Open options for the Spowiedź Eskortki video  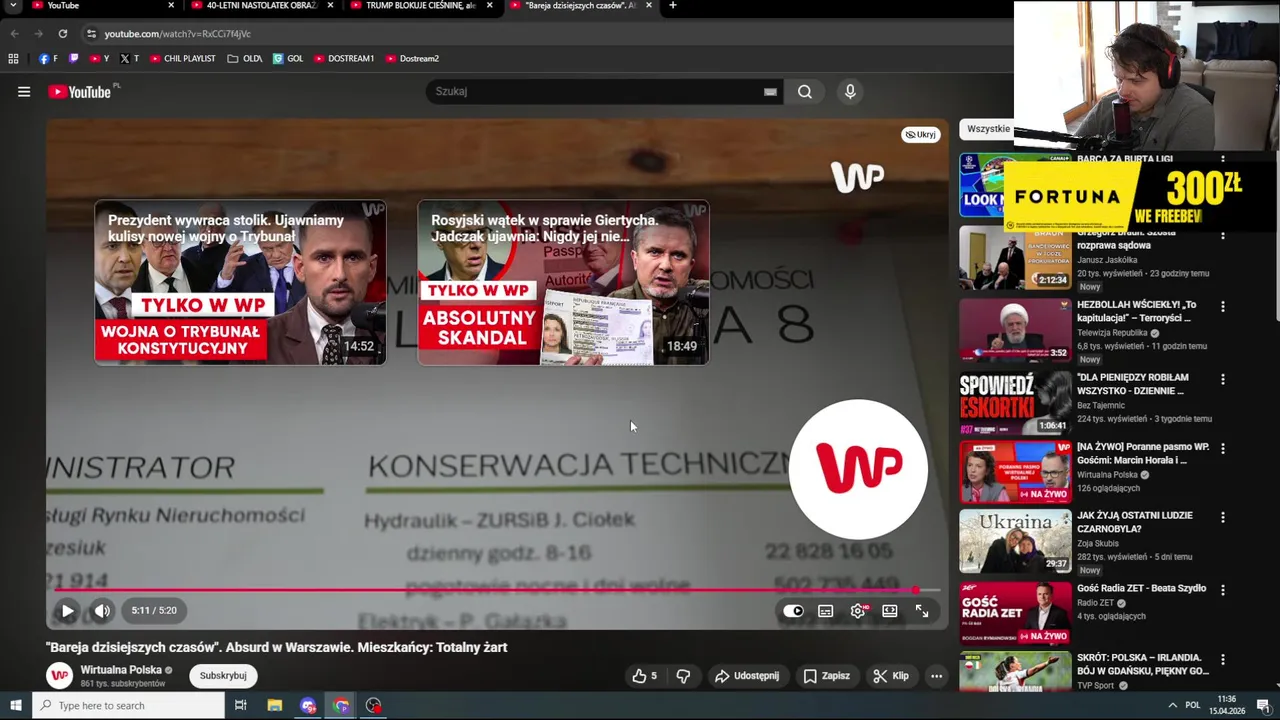click(x=1222, y=380)
